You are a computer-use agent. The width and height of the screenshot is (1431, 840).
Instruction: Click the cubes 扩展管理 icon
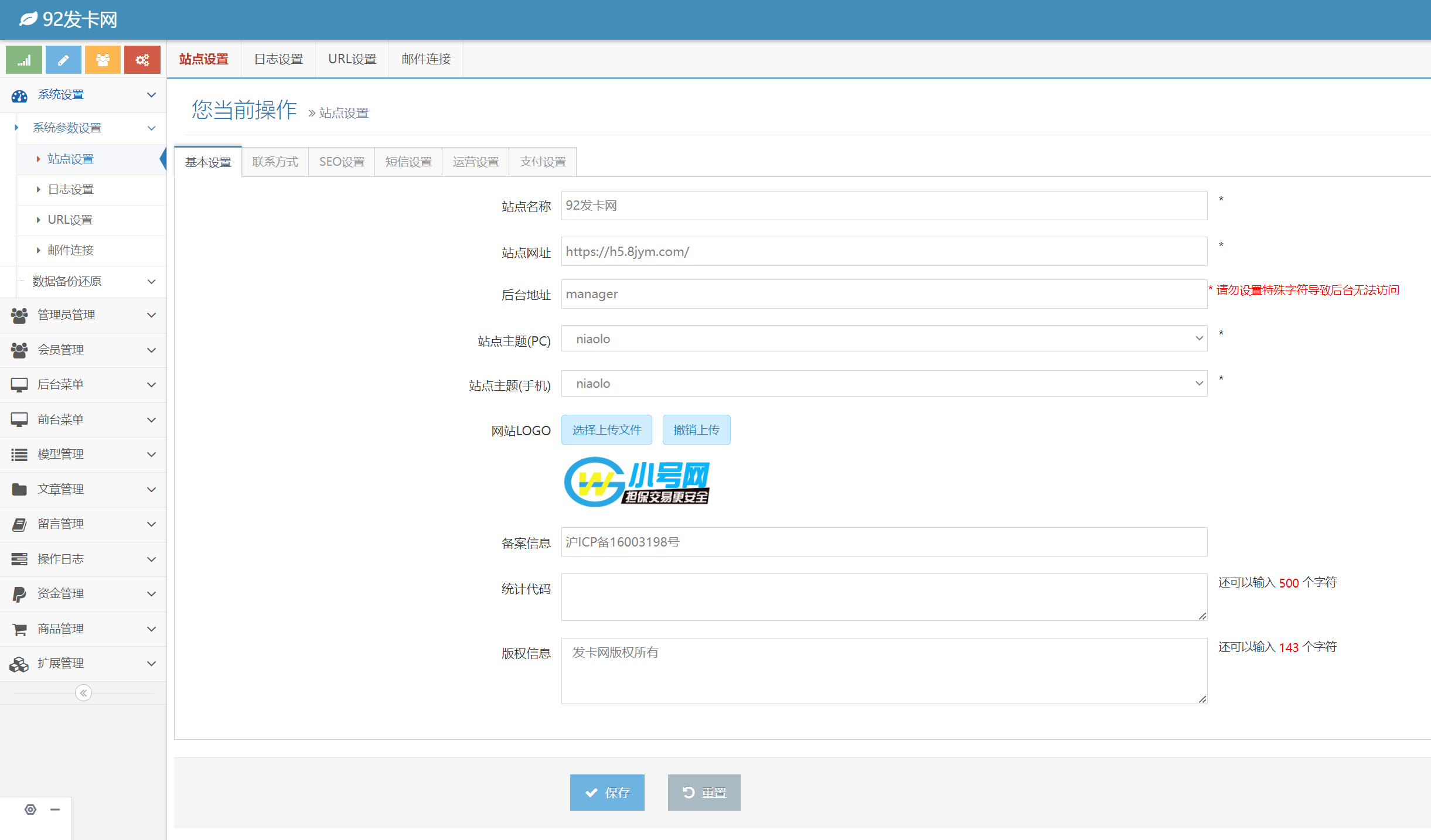pos(19,664)
